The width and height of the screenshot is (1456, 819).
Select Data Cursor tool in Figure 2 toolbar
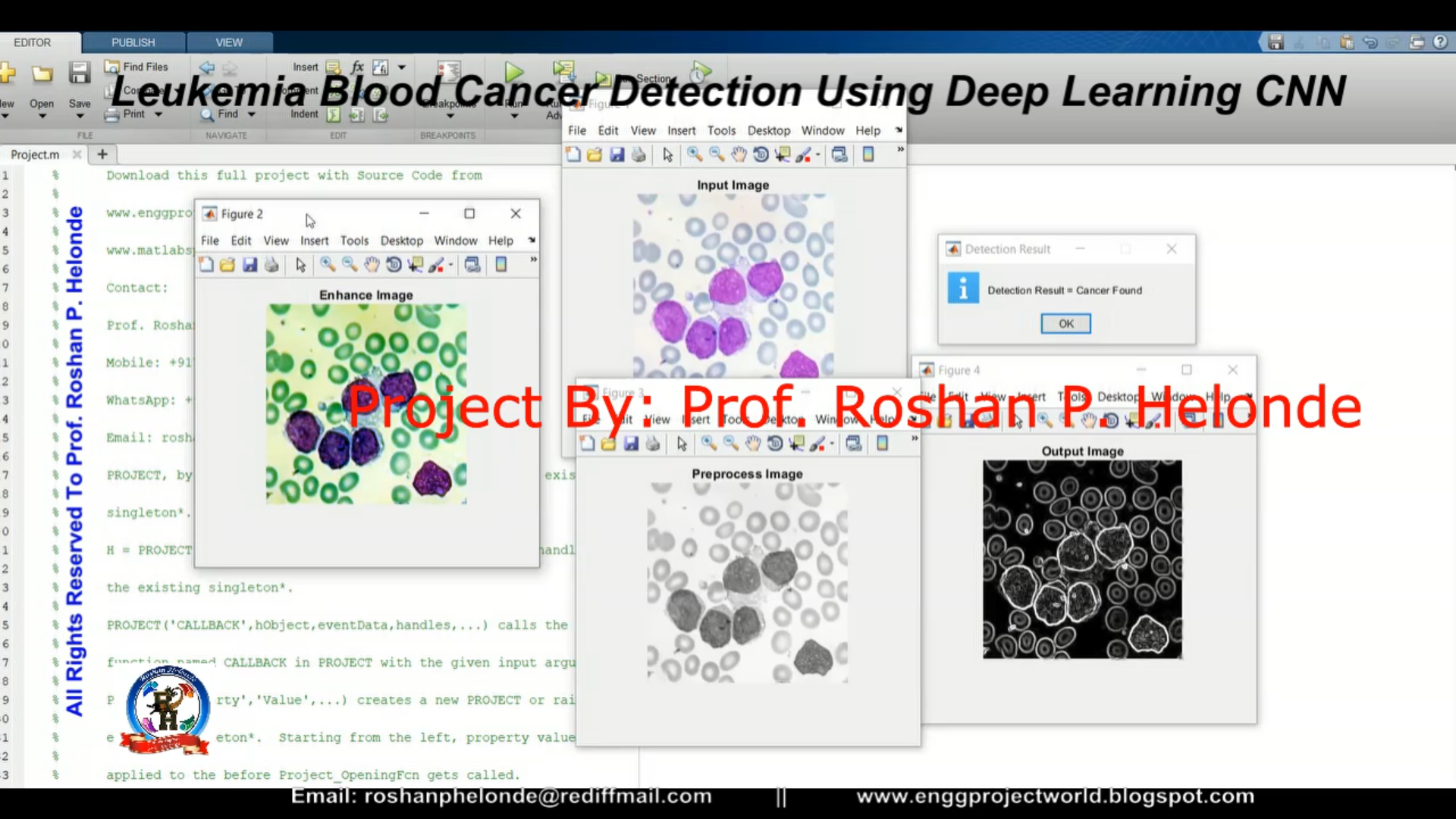coord(416,265)
